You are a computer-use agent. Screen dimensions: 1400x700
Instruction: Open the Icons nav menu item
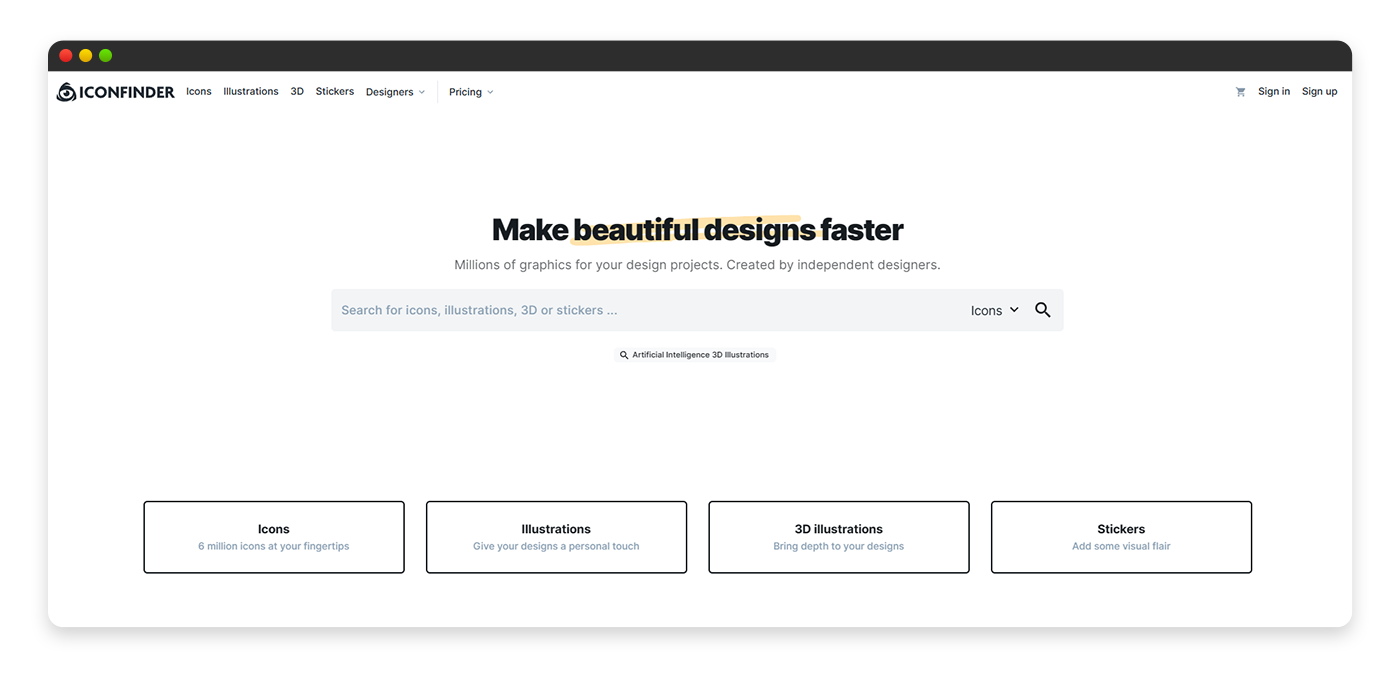[x=199, y=91]
